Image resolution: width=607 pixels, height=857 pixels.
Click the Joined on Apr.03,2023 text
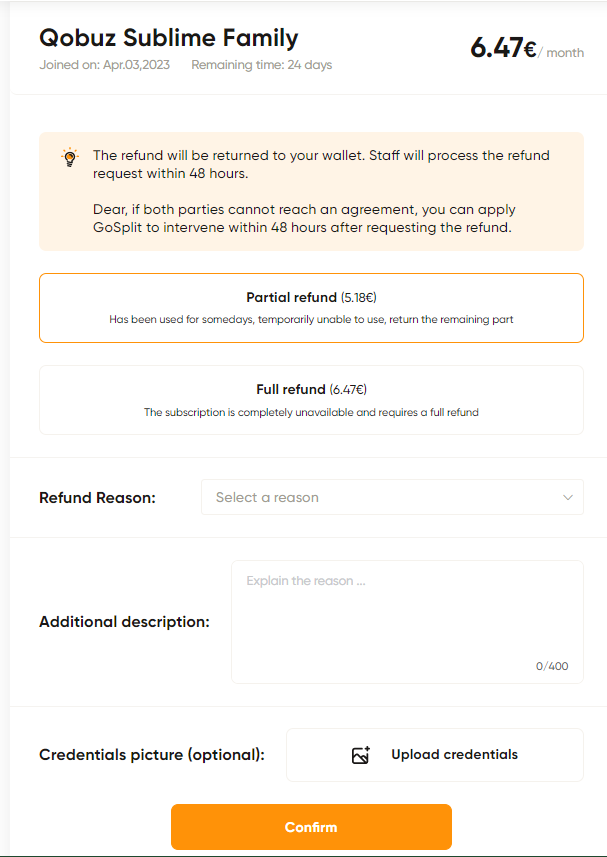104,65
